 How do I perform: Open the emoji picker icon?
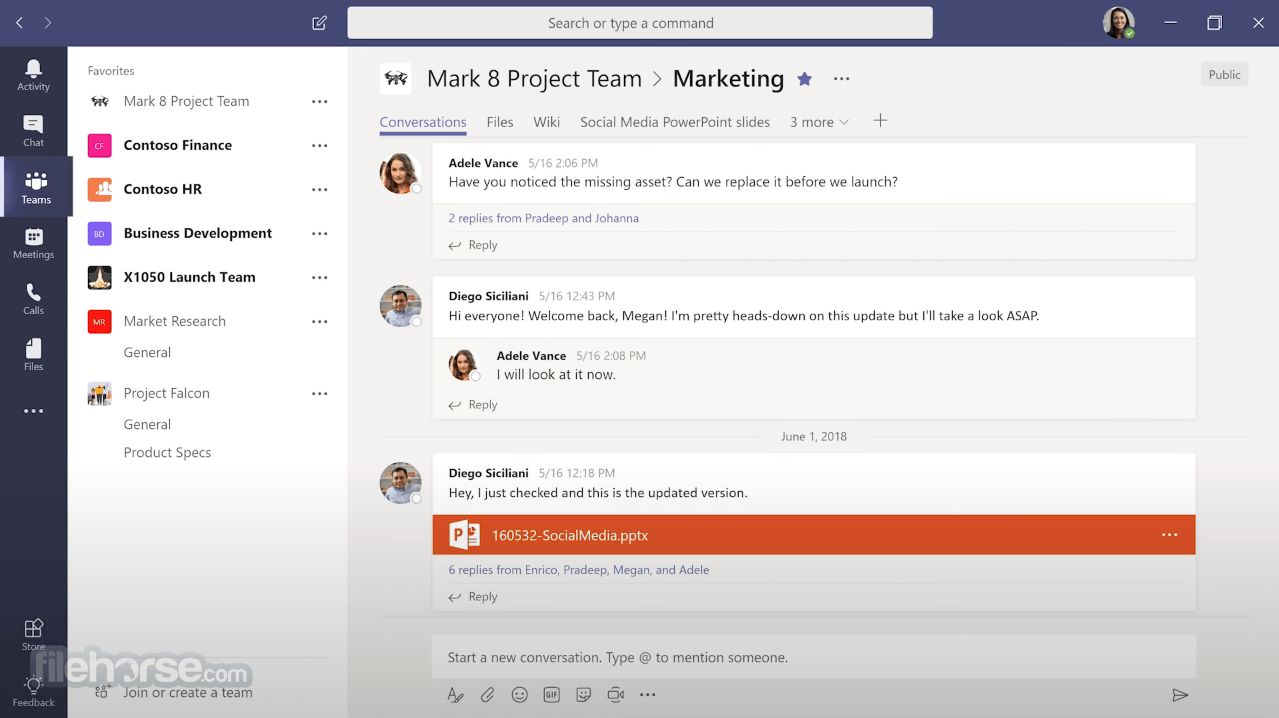[519, 695]
